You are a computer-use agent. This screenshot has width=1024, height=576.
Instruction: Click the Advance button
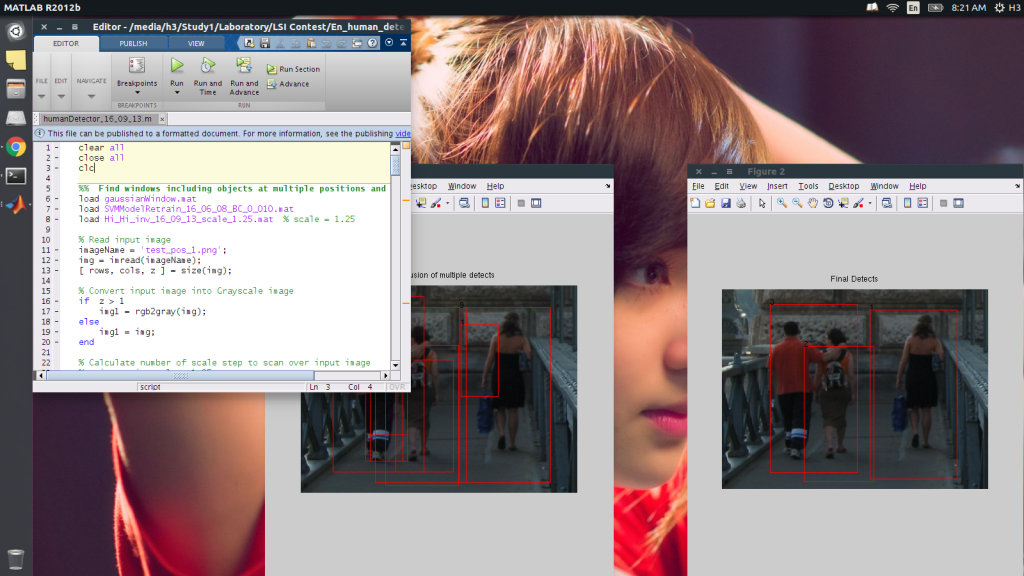point(288,84)
